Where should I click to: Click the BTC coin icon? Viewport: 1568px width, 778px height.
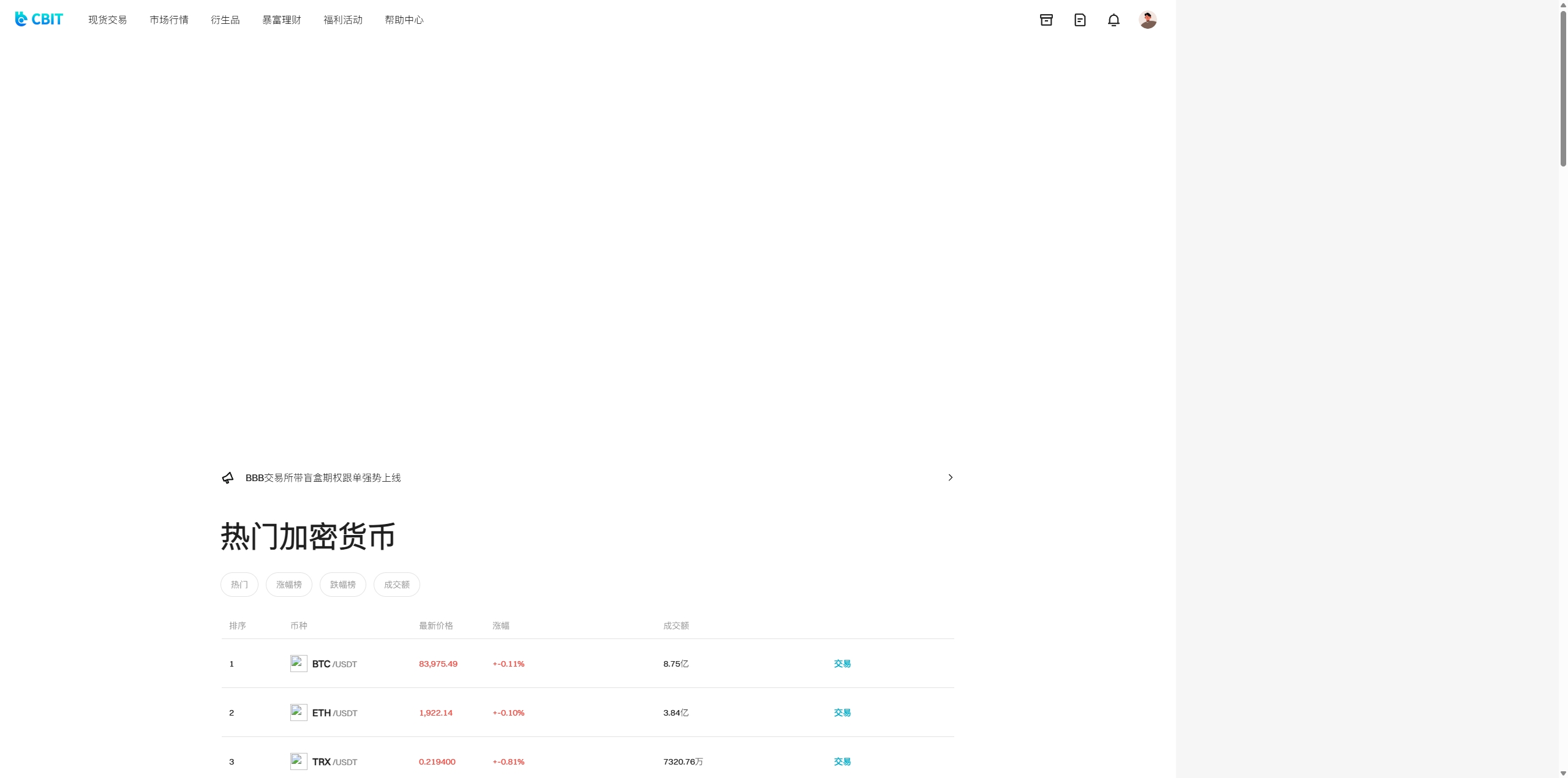(298, 664)
